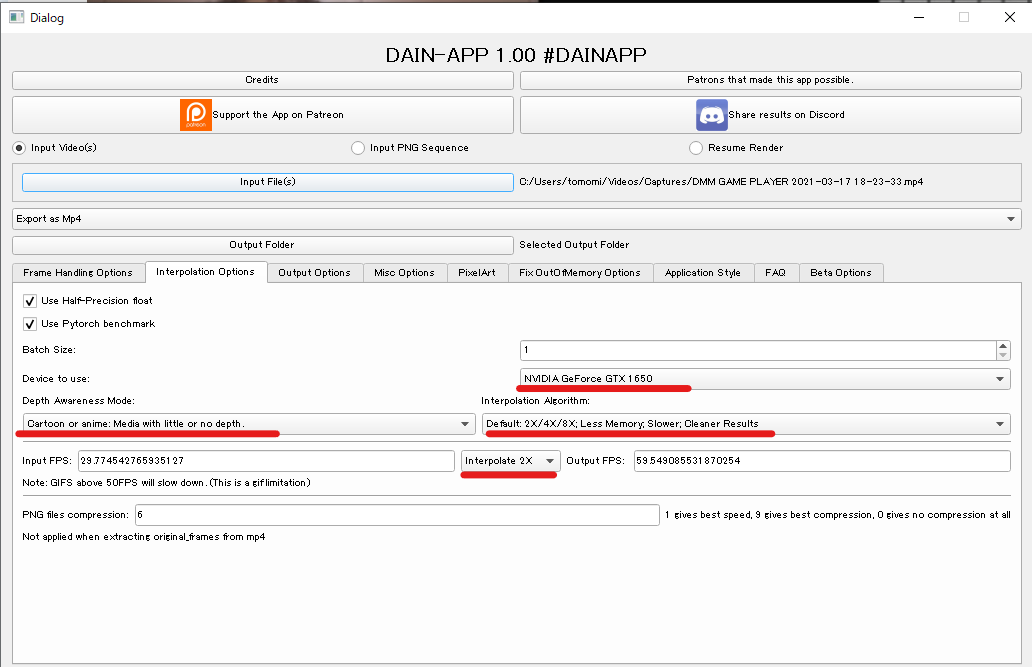Click the Credits button

point(263,80)
